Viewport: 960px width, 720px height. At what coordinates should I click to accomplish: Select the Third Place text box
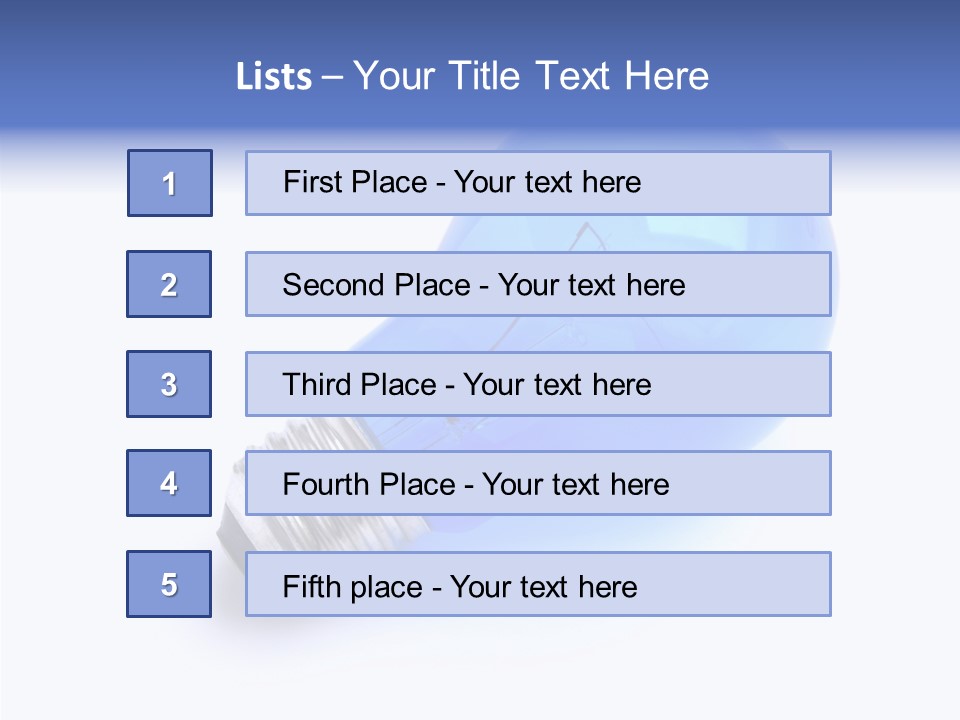[538, 384]
